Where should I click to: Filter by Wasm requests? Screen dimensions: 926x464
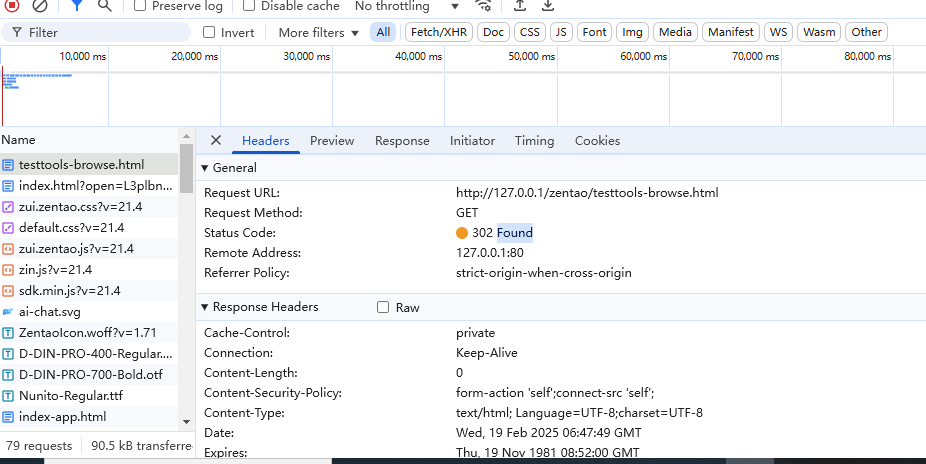[x=819, y=32]
